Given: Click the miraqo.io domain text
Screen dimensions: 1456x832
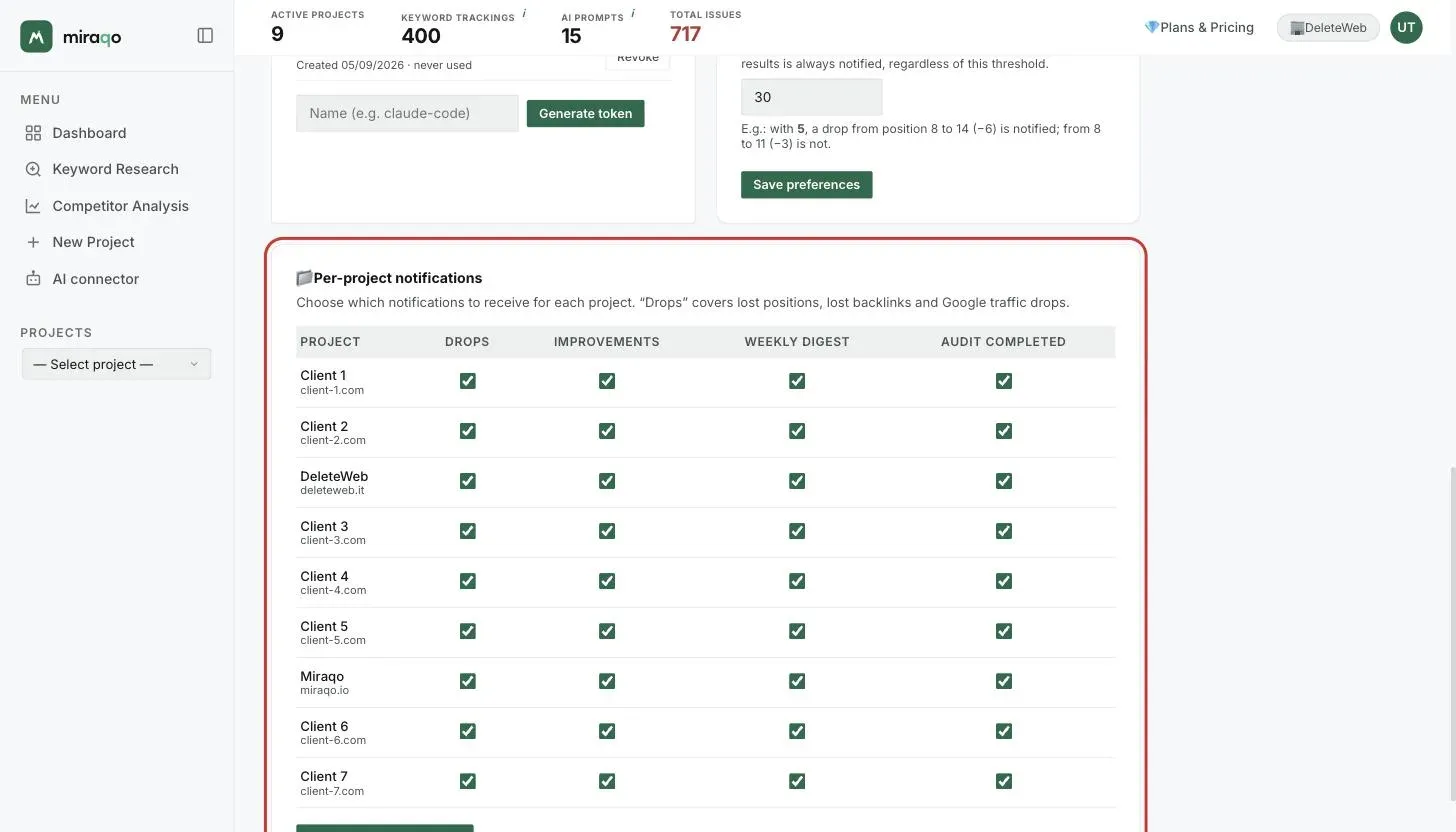Looking at the screenshot, I should click(324, 691).
